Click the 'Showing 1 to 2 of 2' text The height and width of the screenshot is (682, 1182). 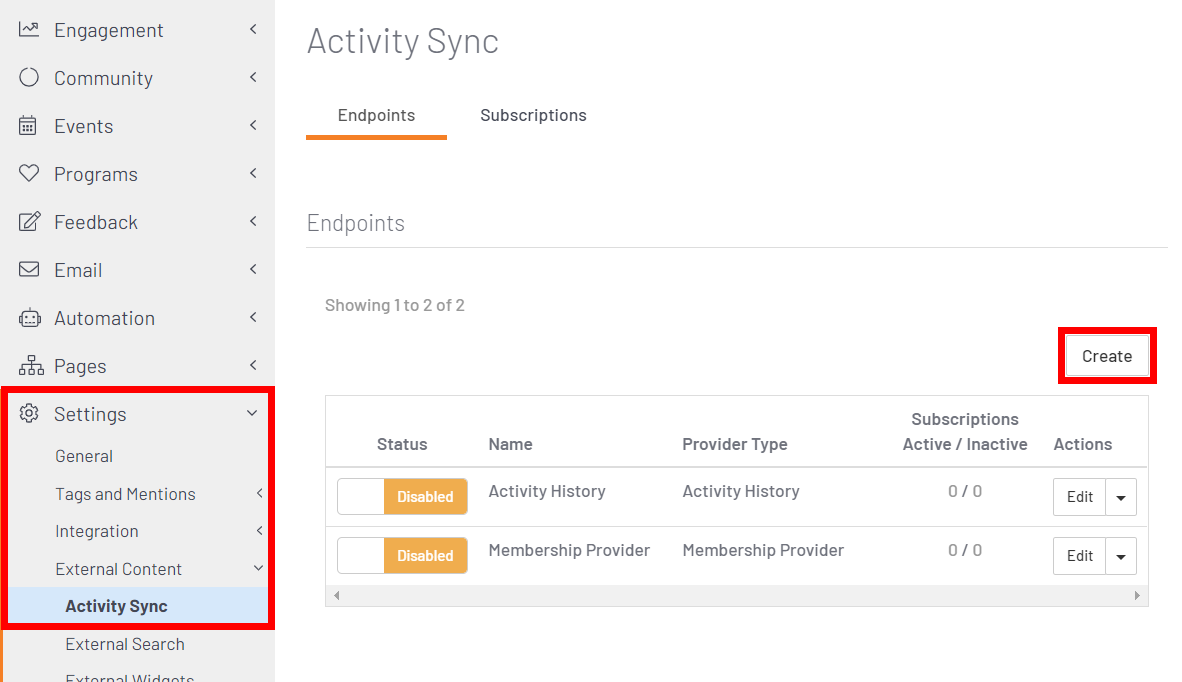394,305
